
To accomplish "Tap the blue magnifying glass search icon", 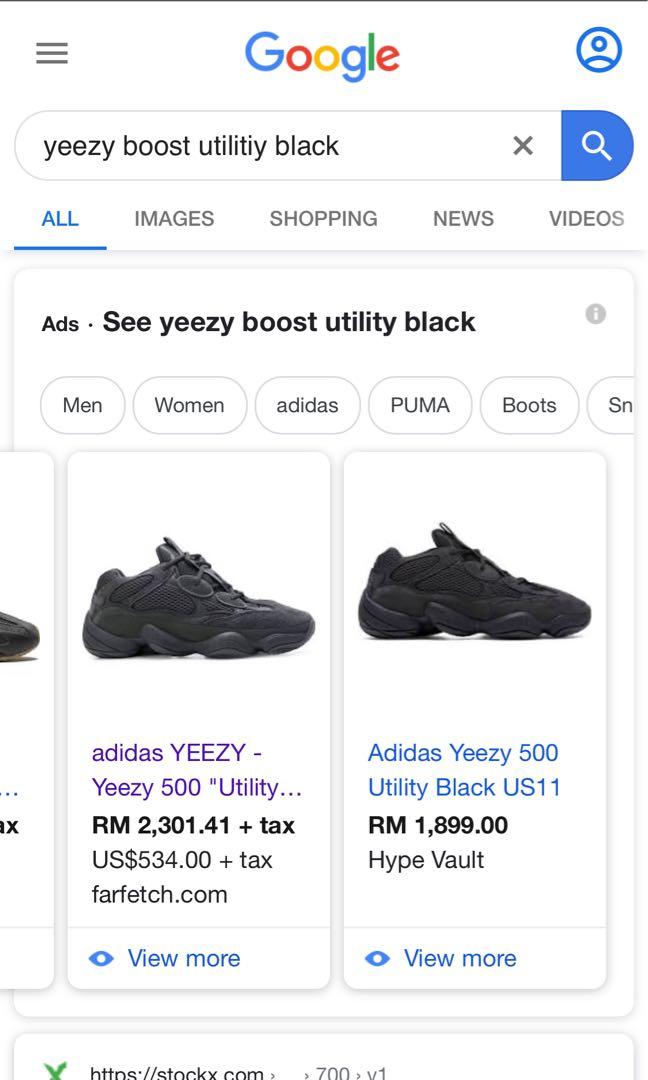I will 597,145.
